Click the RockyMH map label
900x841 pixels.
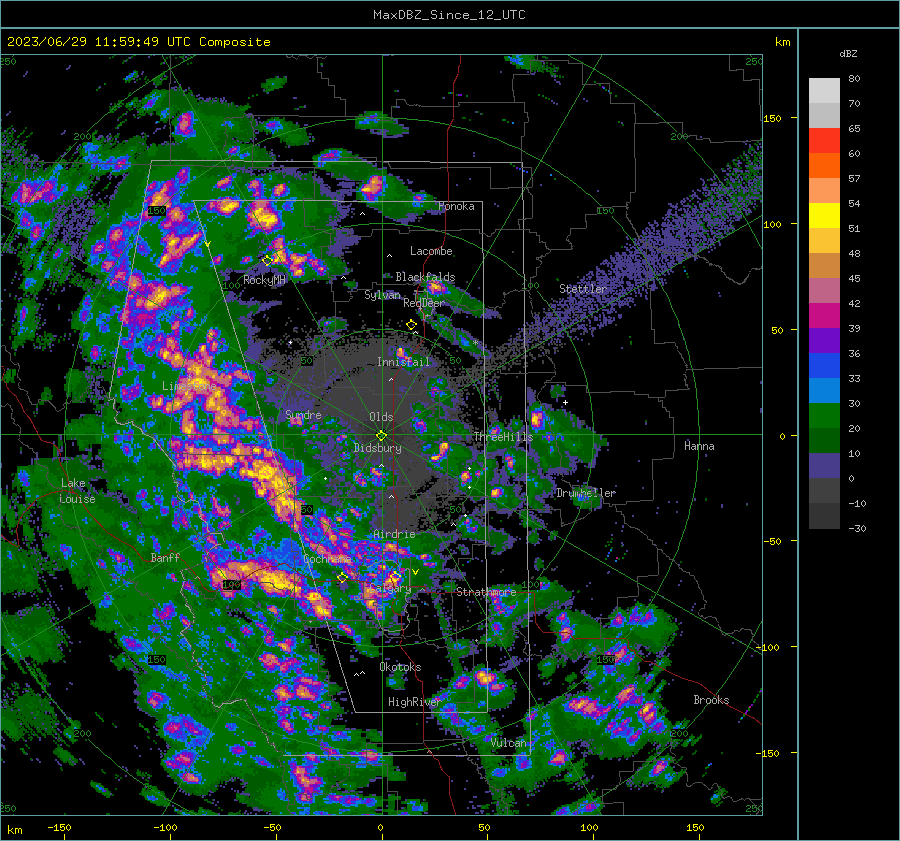[x=264, y=280]
